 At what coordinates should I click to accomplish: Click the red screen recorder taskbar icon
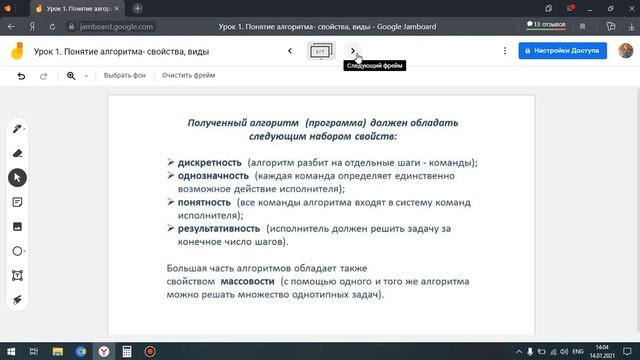pyautogui.click(x=150, y=351)
